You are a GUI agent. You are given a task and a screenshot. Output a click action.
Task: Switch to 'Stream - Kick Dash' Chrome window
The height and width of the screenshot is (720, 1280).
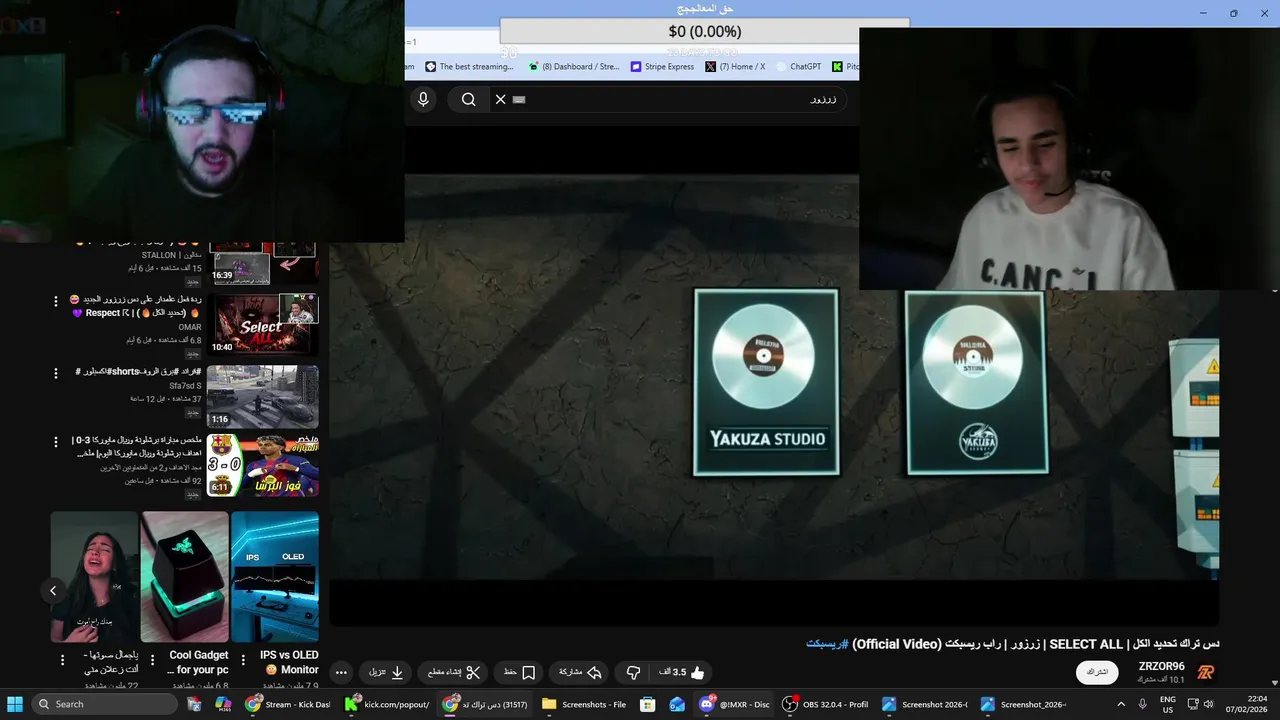pyautogui.click(x=288, y=704)
